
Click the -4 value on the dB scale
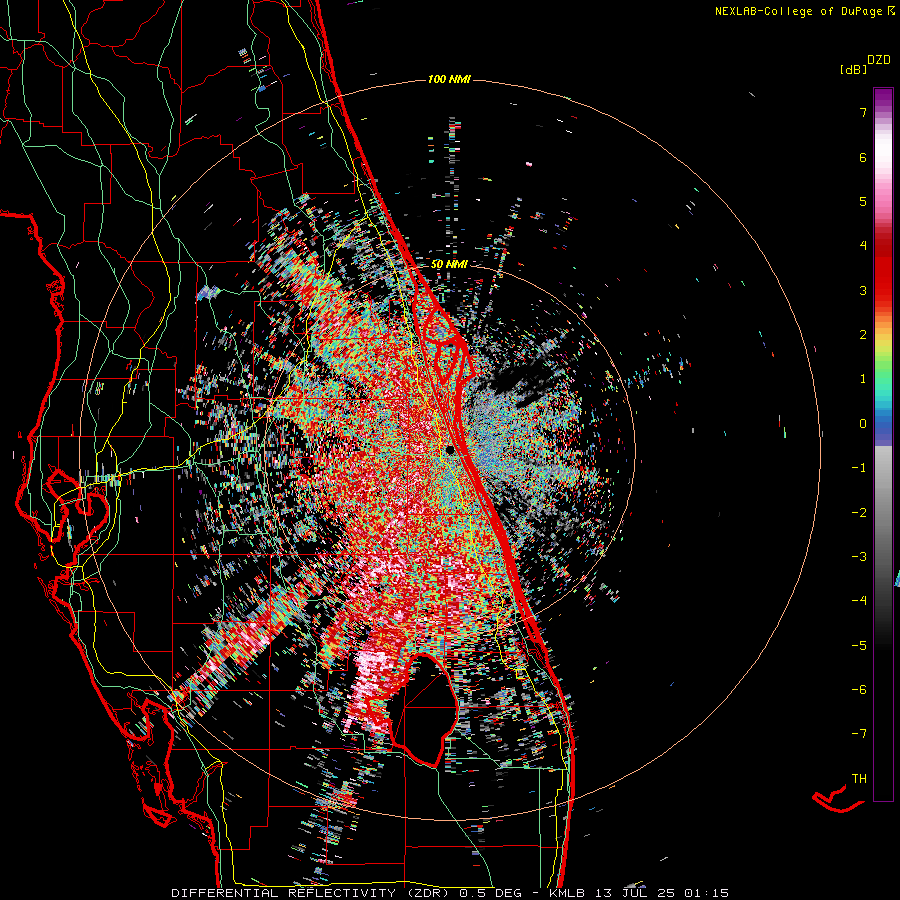click(859, 601)
